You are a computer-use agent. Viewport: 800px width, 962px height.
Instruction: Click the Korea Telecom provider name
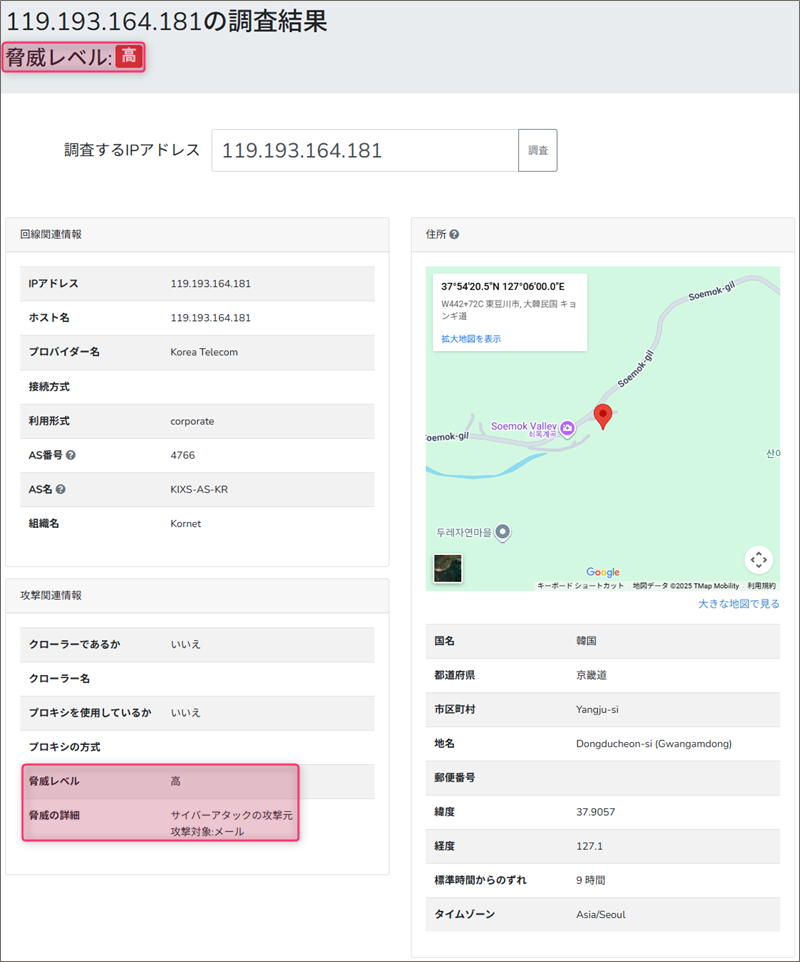(x=204, y=352)
